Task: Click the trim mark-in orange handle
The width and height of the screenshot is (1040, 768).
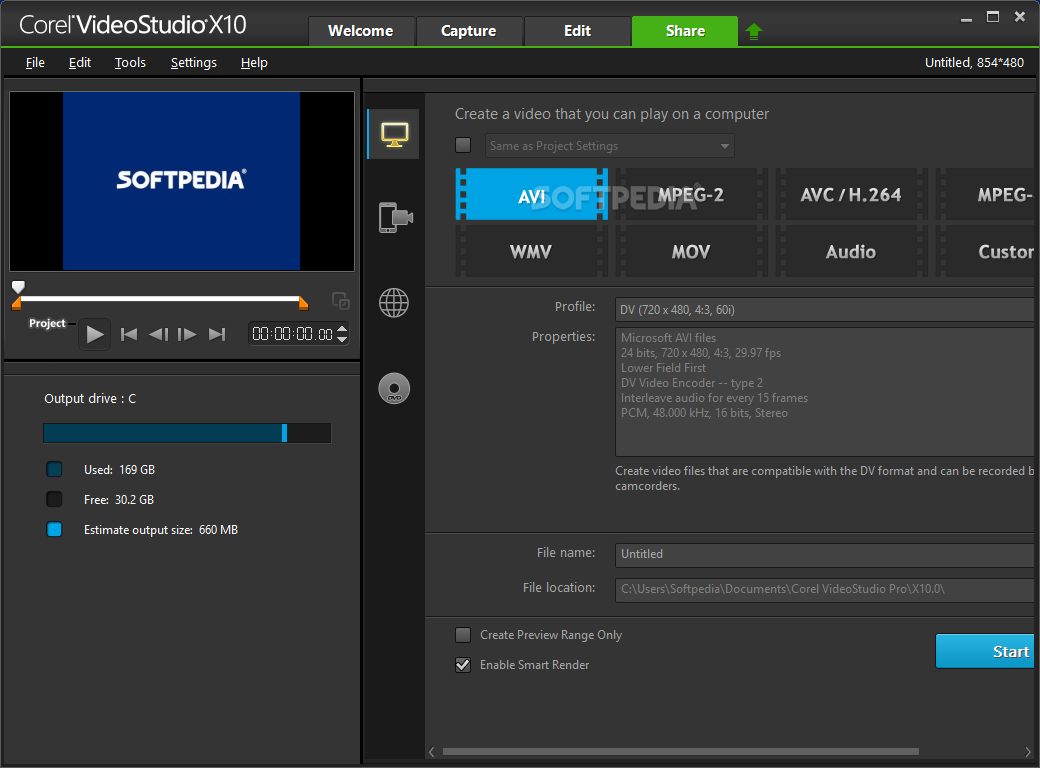Action: pos(17,304)
